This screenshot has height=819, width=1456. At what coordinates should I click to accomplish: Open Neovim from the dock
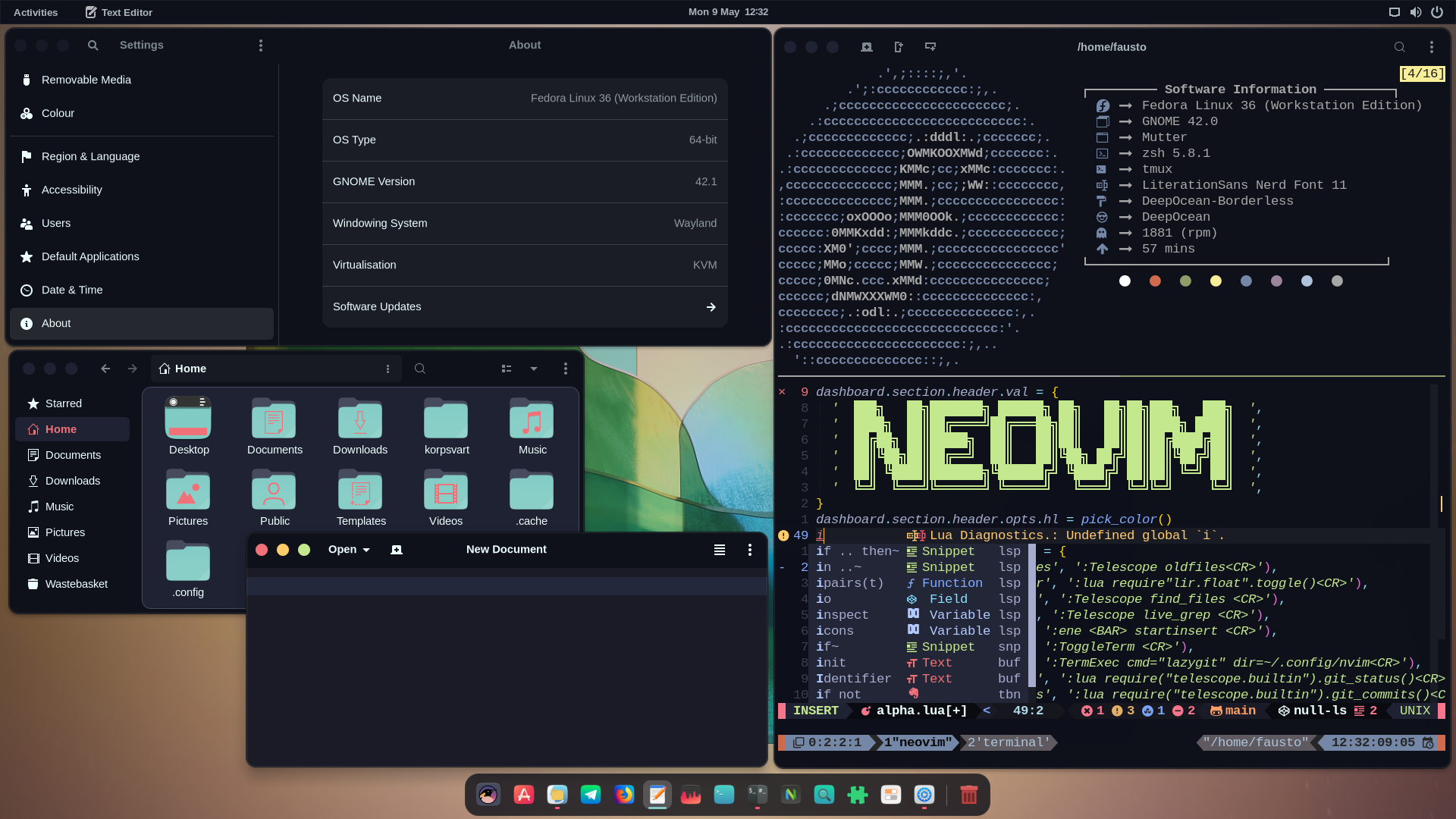click(x=791, y=795)
